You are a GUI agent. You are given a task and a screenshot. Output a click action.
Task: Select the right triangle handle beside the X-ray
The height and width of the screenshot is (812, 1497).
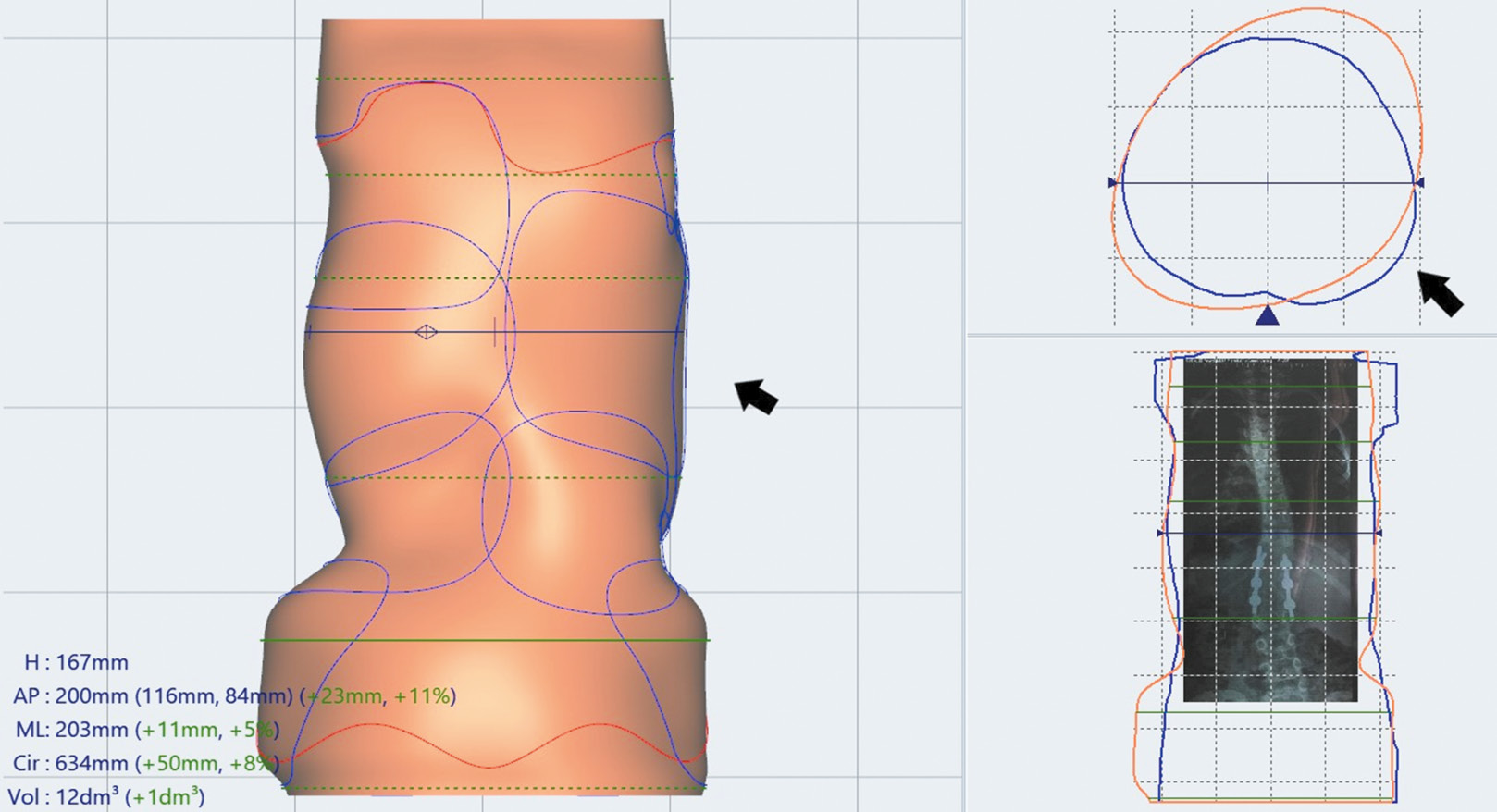(1378, 534)
